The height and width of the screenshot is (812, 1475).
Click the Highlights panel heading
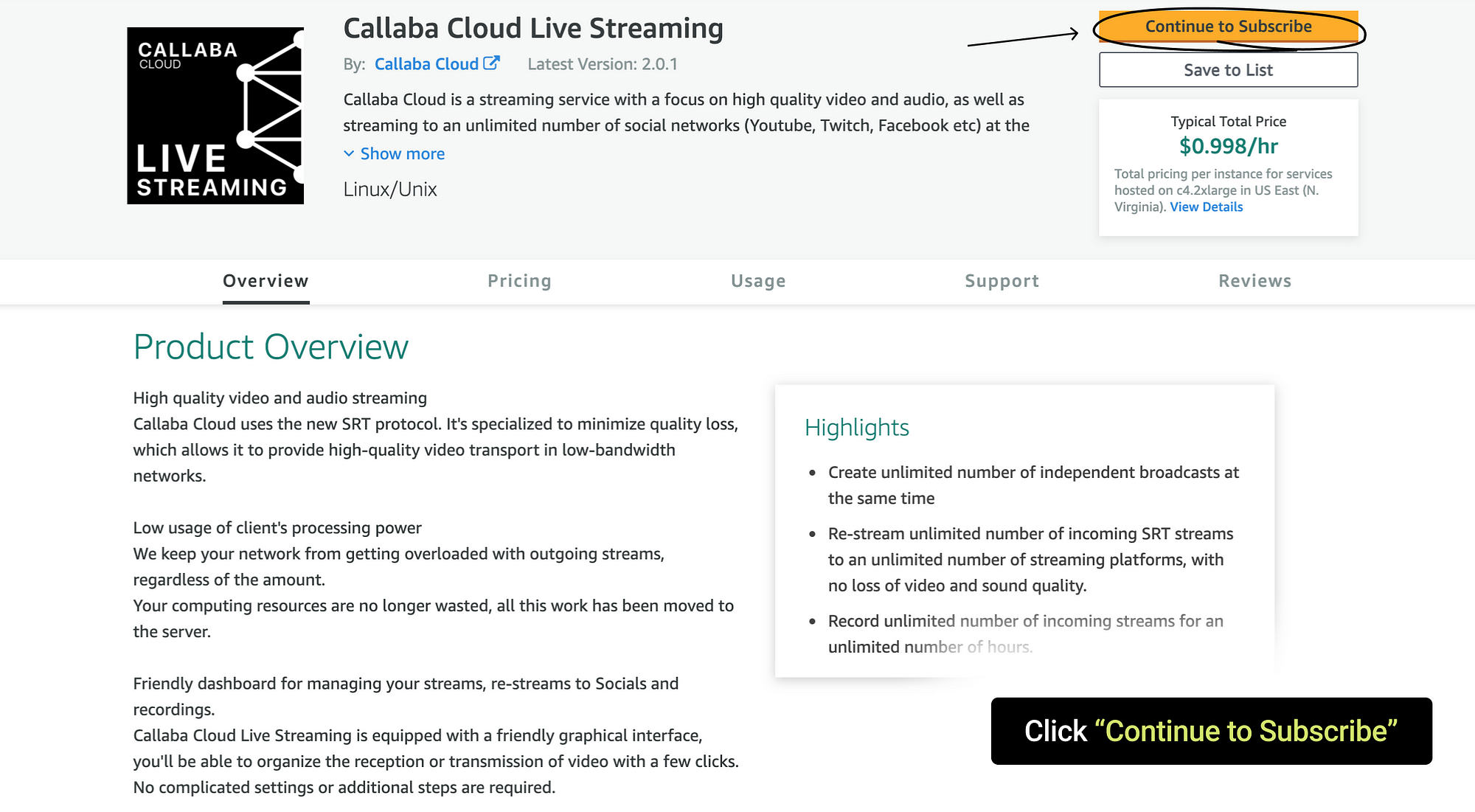(x=856, y=428)
